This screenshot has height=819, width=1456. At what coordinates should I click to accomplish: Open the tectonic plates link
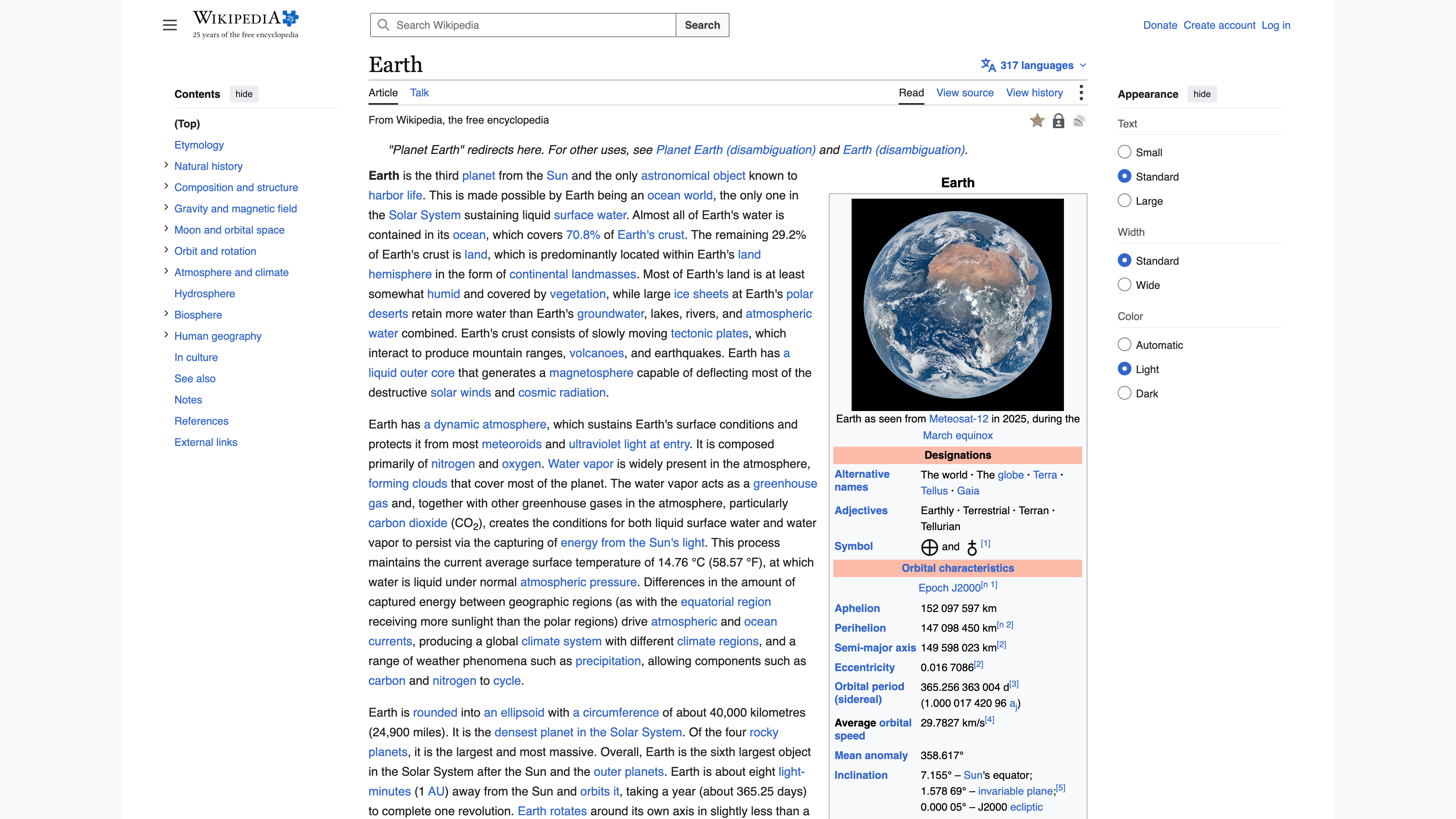[x=709, y=334]
